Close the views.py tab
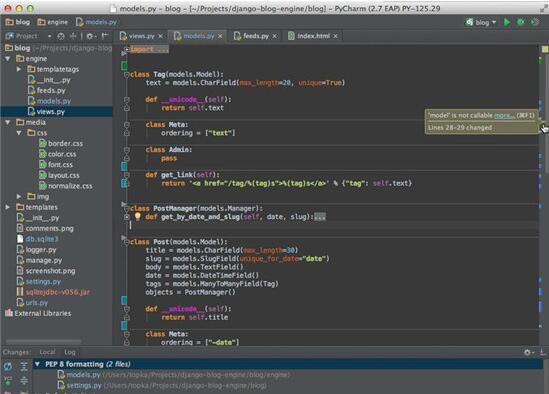 (x=160, y=36)
